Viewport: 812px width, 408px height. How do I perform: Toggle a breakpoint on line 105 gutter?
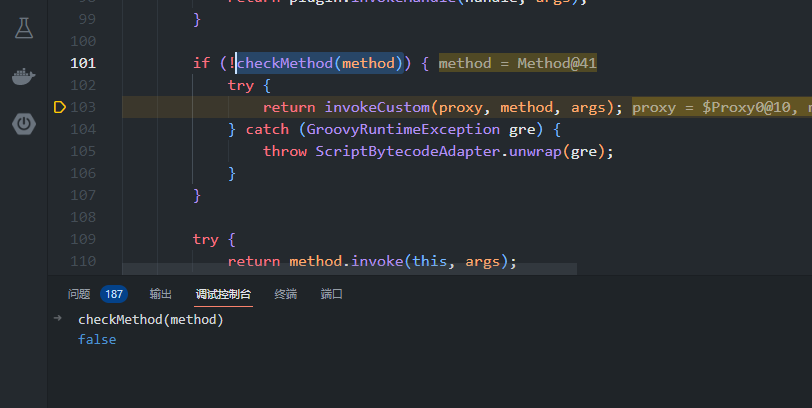coord(59,151)
